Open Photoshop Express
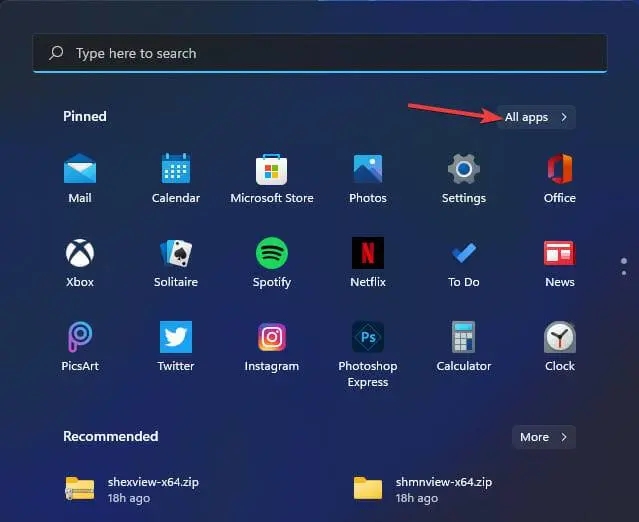 (x=368, y=355)
